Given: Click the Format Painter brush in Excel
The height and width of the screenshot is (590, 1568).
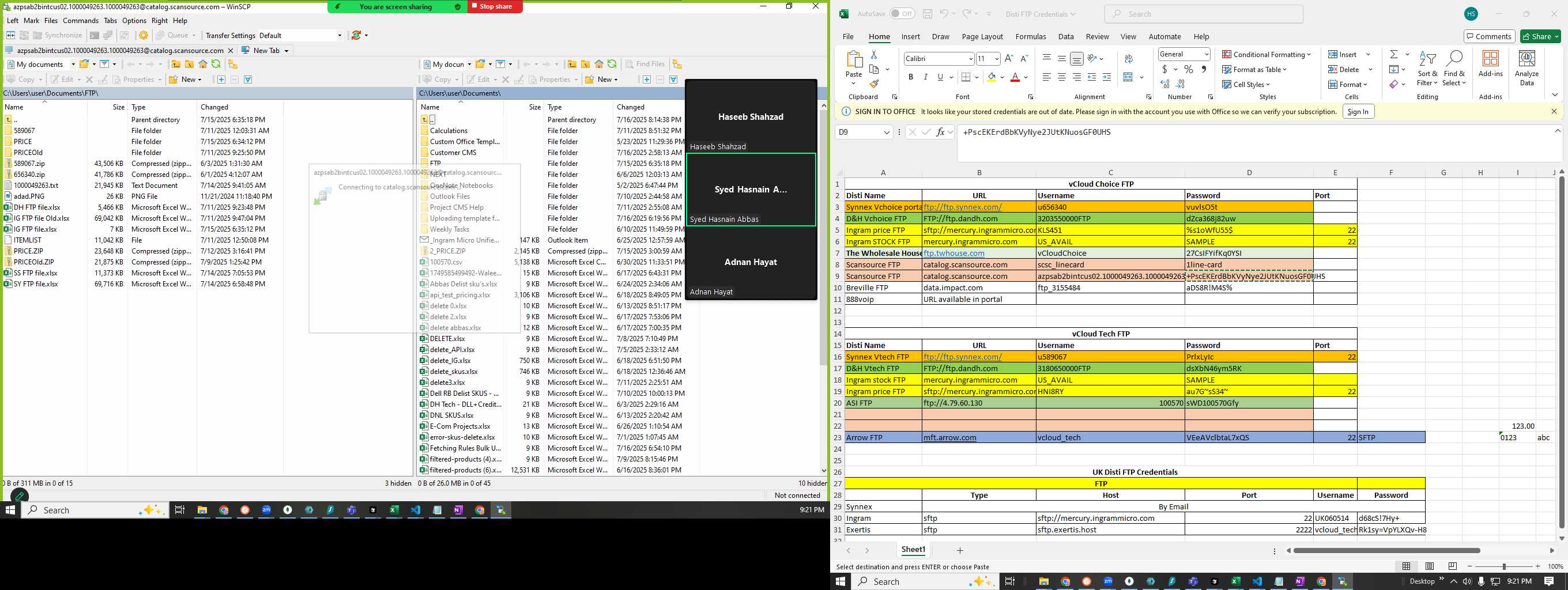Looking at the screenshot, I should tap(874, 84).
